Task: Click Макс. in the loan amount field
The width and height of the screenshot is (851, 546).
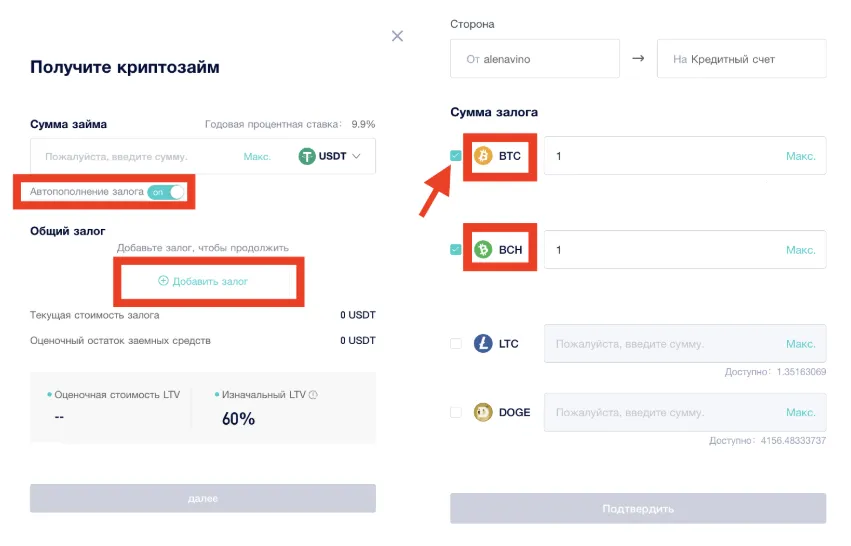Action: [257, 156]
